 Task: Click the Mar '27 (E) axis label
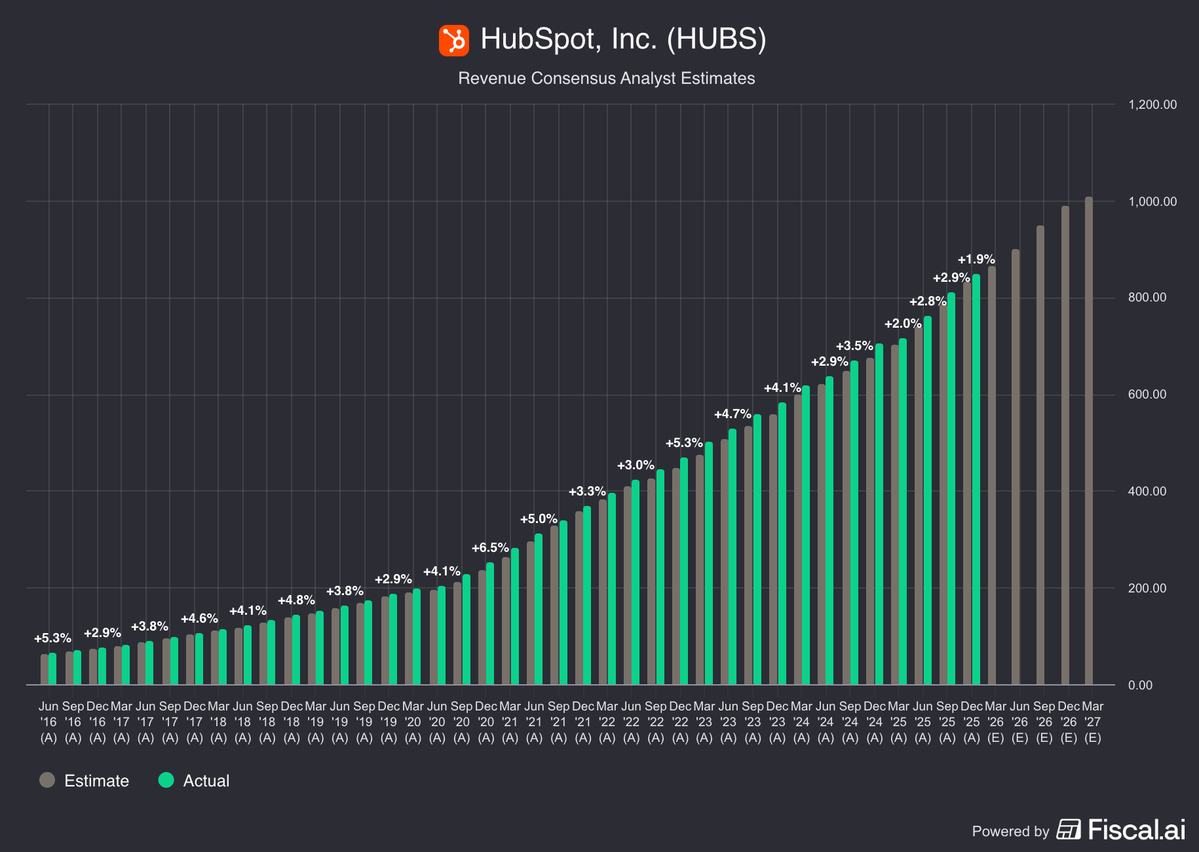[x=1093, y=722]
